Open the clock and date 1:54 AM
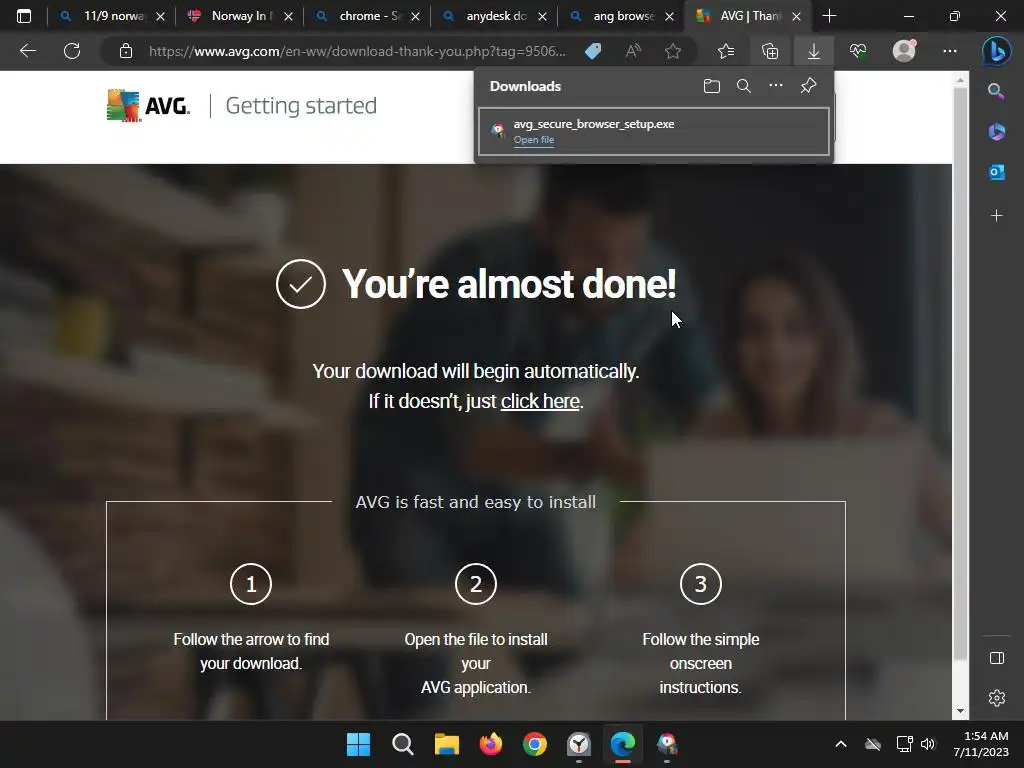Viewport: 1024px width, 768px height. click(x=982, y=744)
